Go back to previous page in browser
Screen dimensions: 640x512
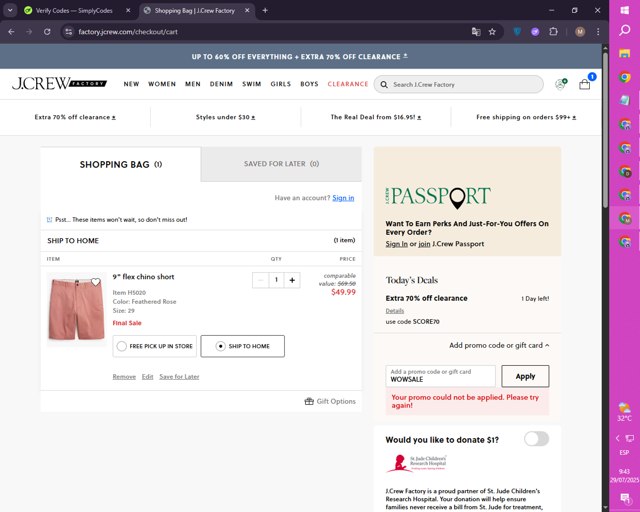[x=11, y=32]
